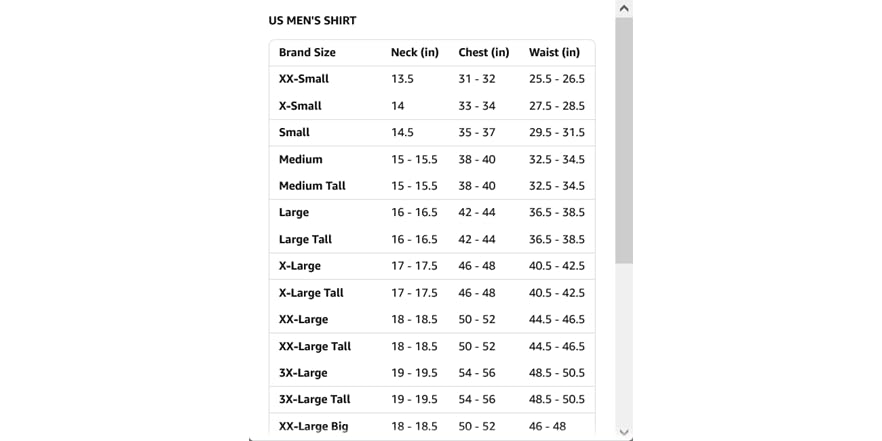Click the Chest (in) column header
The height and width of the screenshot is (441, 882).
point(483,53)
